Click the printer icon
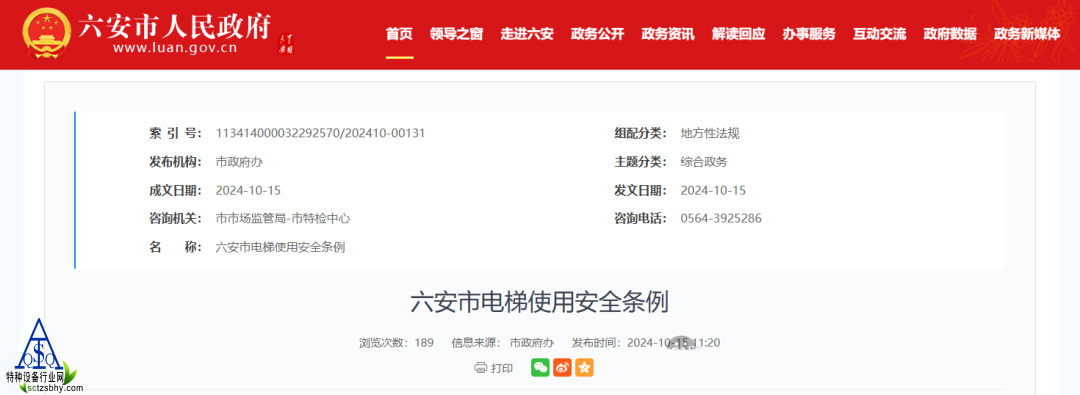 [x=481, y=368]
